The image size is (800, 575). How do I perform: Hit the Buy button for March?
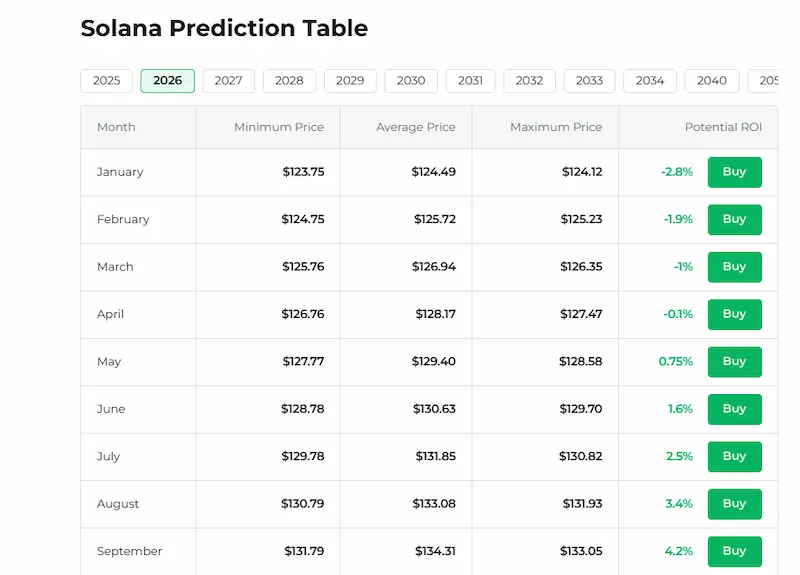(x=734, y=267)
